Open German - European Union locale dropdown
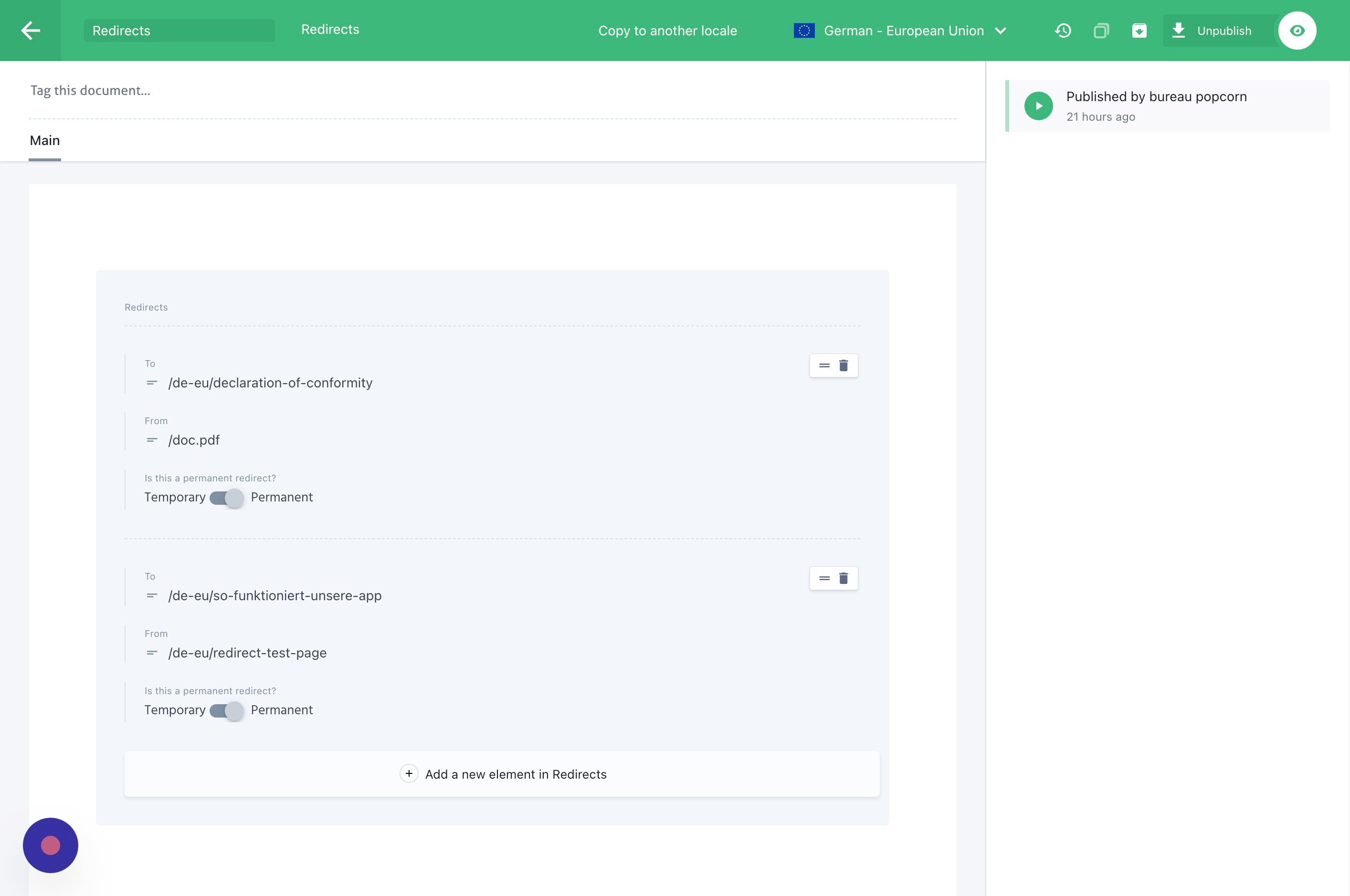 [x=903, y=31]
